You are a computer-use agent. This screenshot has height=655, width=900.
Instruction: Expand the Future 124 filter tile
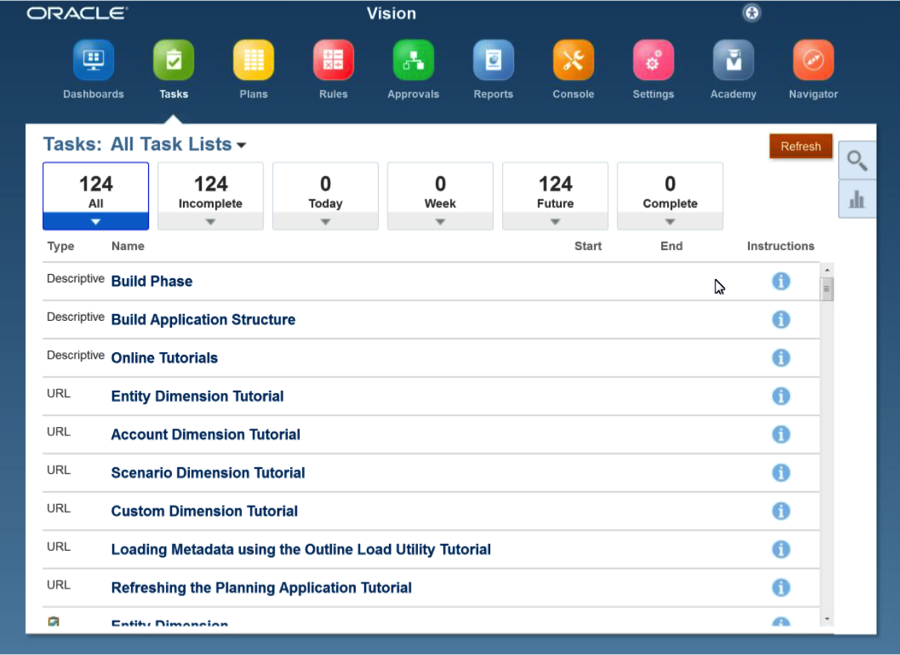coord(555,222)
